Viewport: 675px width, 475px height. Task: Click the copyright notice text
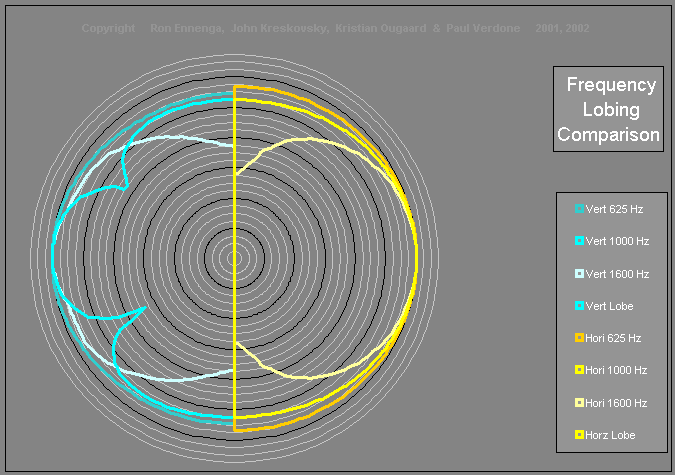(x=335, y=28)
